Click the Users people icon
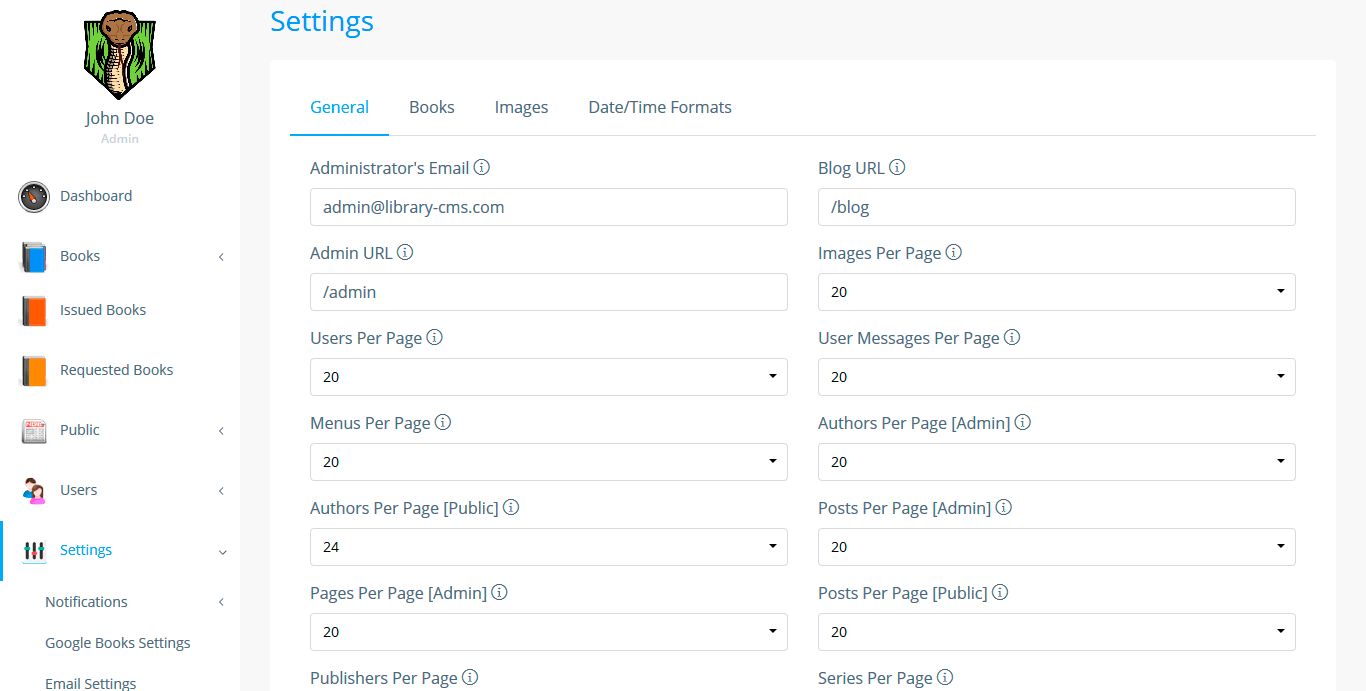1366x691 pixels. click(34, 491)
